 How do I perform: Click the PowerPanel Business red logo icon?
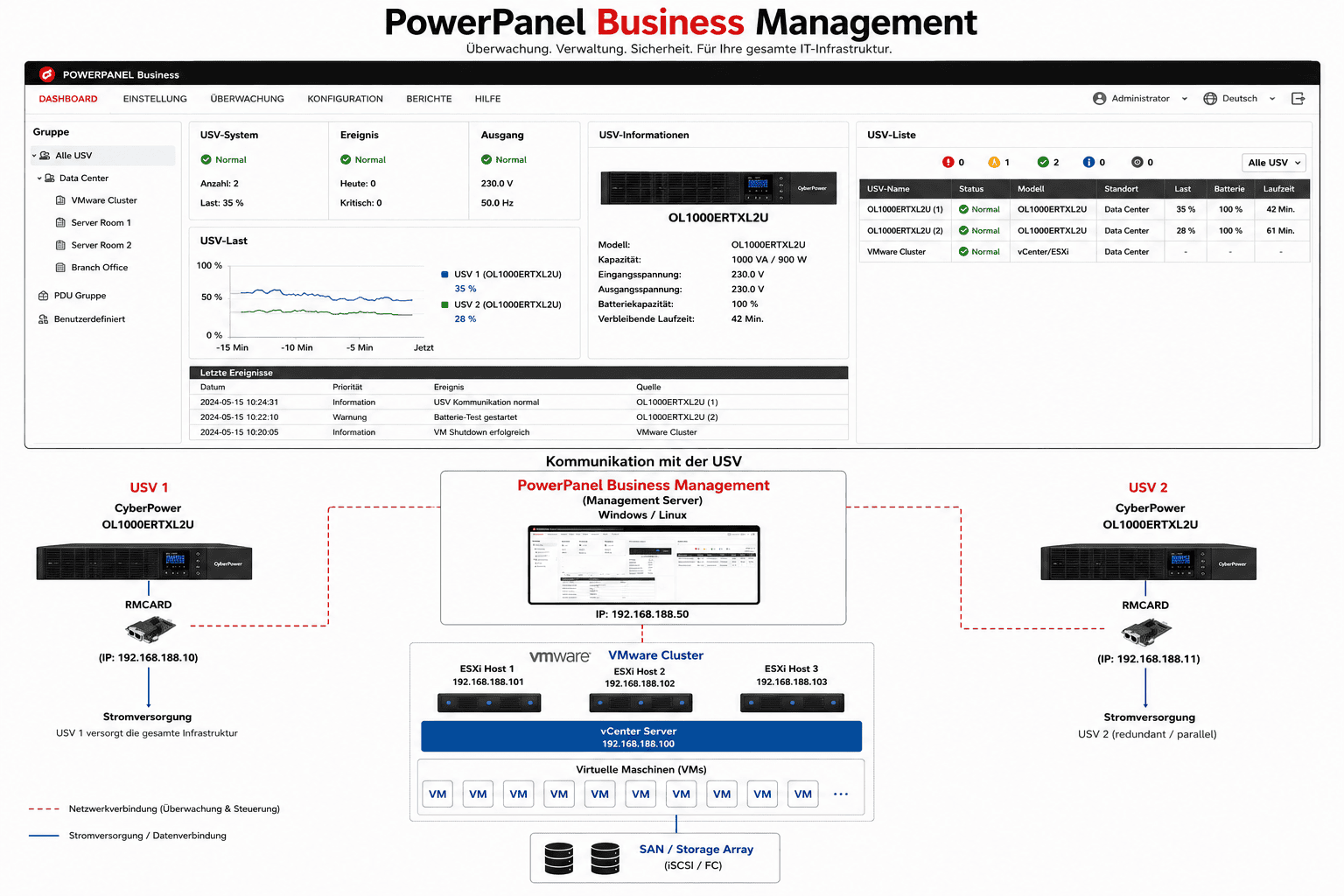click(47, 74)
